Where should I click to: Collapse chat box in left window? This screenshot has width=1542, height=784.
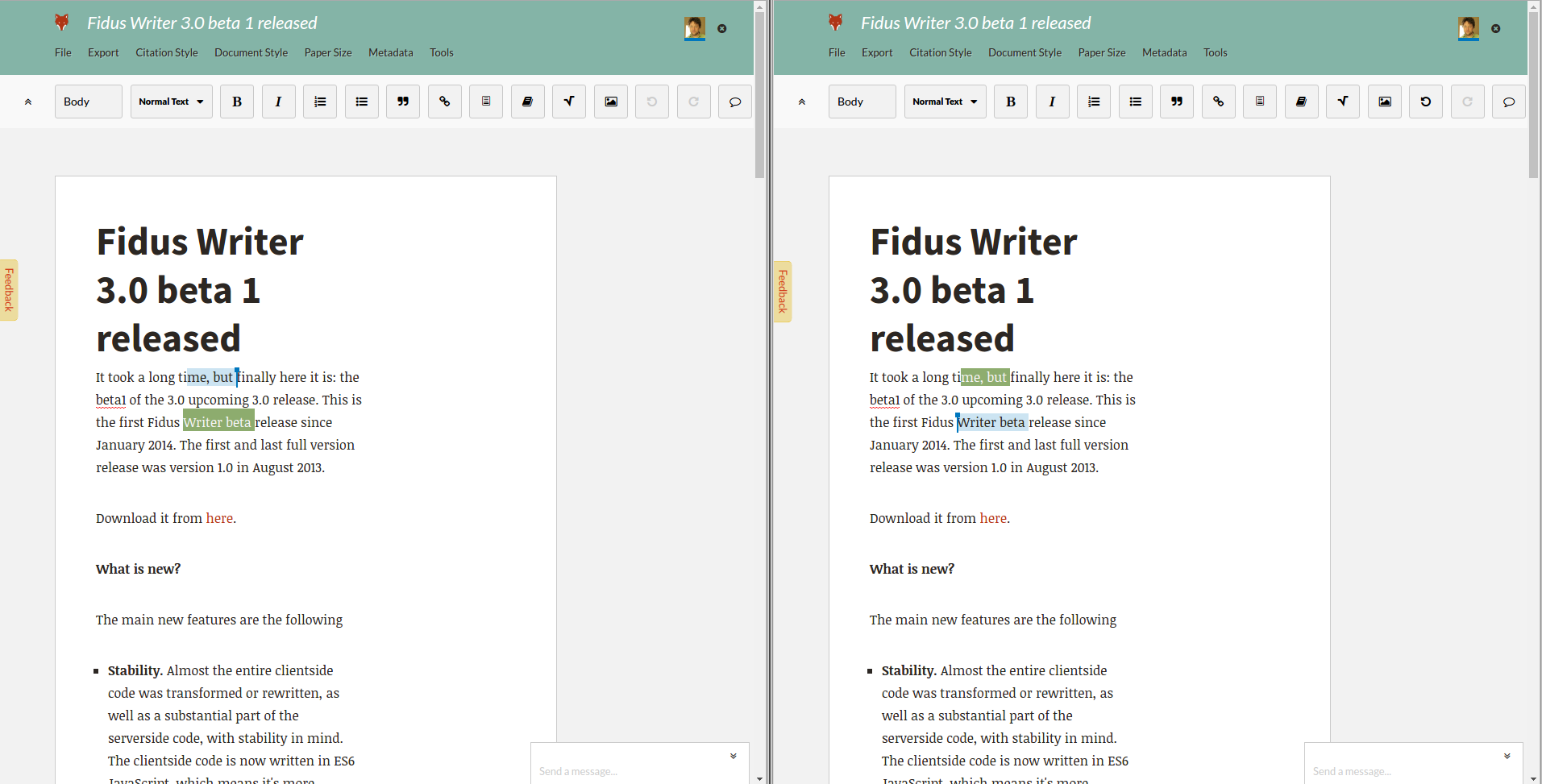(734, 756)
